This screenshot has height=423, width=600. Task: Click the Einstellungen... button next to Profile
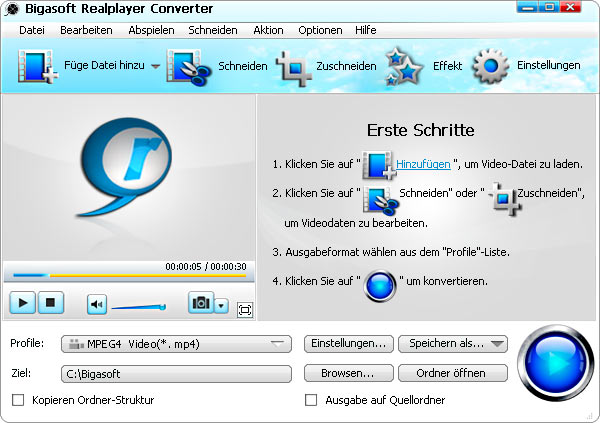pyautogui.click(x=349, y=343)
